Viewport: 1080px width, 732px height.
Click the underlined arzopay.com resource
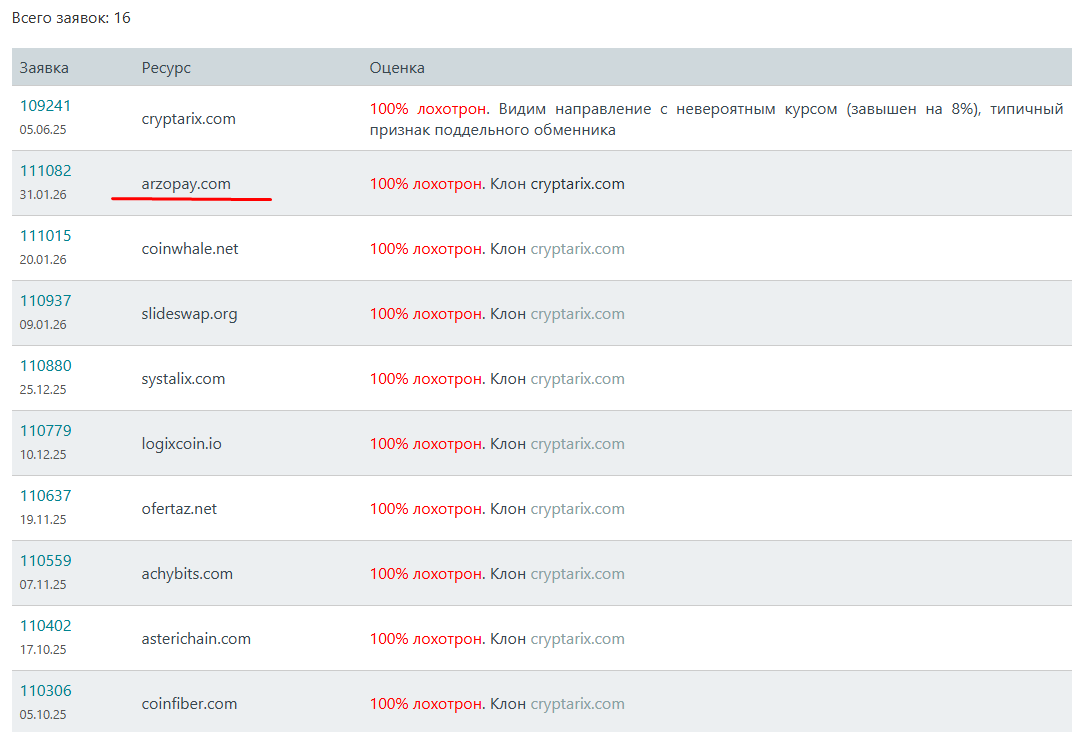point(186,184)
